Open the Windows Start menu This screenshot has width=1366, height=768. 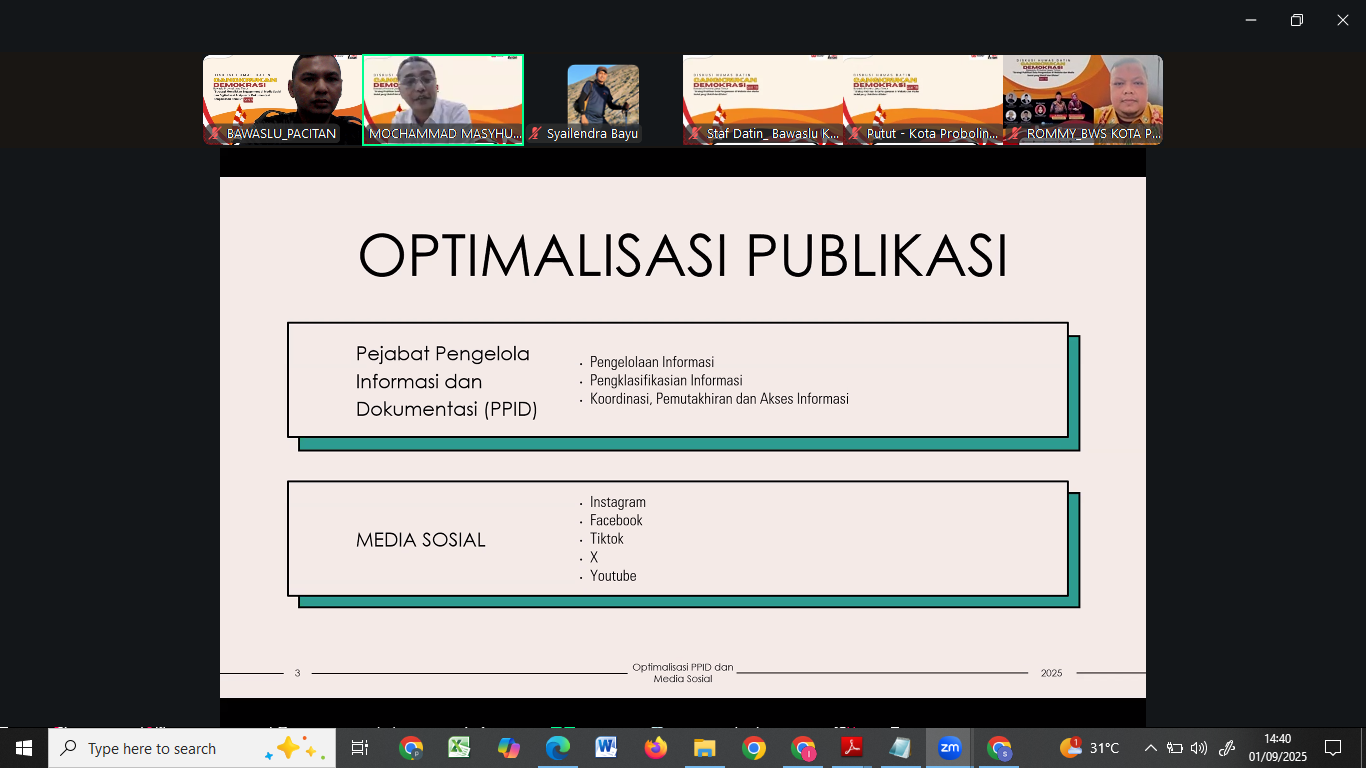23,748
